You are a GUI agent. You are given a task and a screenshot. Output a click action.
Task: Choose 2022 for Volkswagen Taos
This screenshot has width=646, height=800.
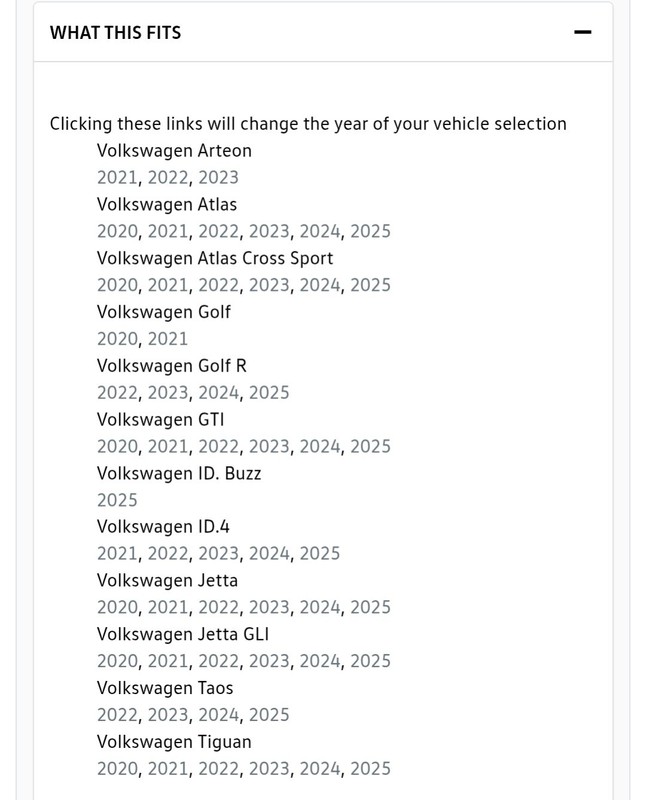[x=117, y=715]
